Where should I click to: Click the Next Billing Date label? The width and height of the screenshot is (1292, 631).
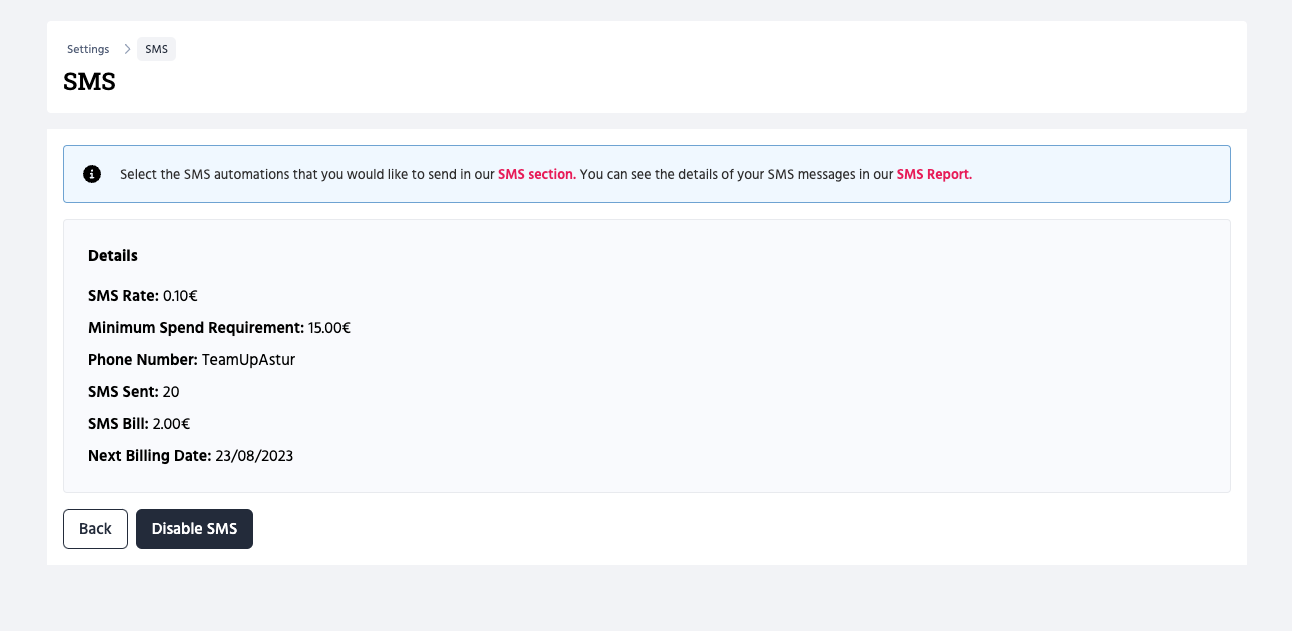150,456
